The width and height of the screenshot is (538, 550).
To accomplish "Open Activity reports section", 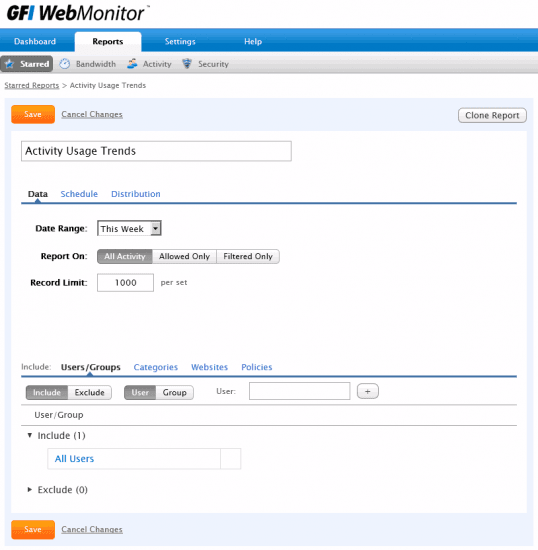I will (157, 64).
